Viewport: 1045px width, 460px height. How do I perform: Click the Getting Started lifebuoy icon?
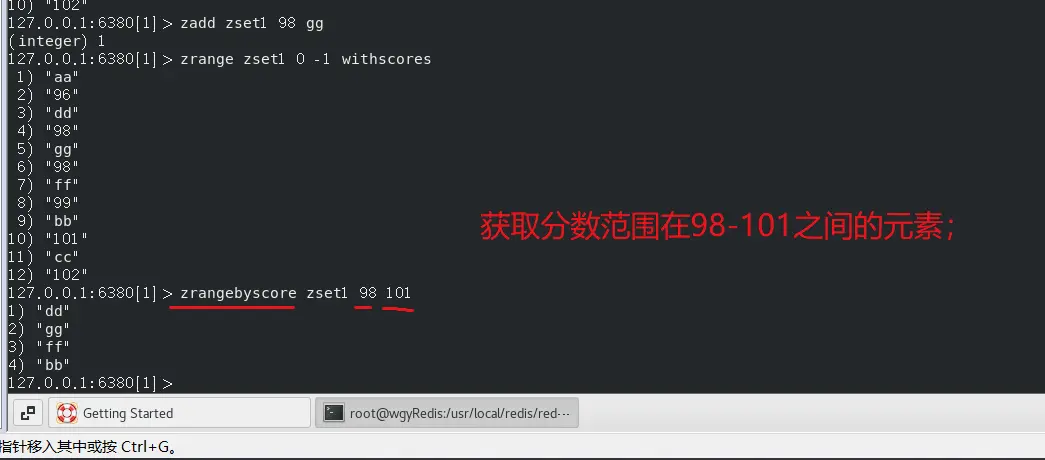[67, 413]
